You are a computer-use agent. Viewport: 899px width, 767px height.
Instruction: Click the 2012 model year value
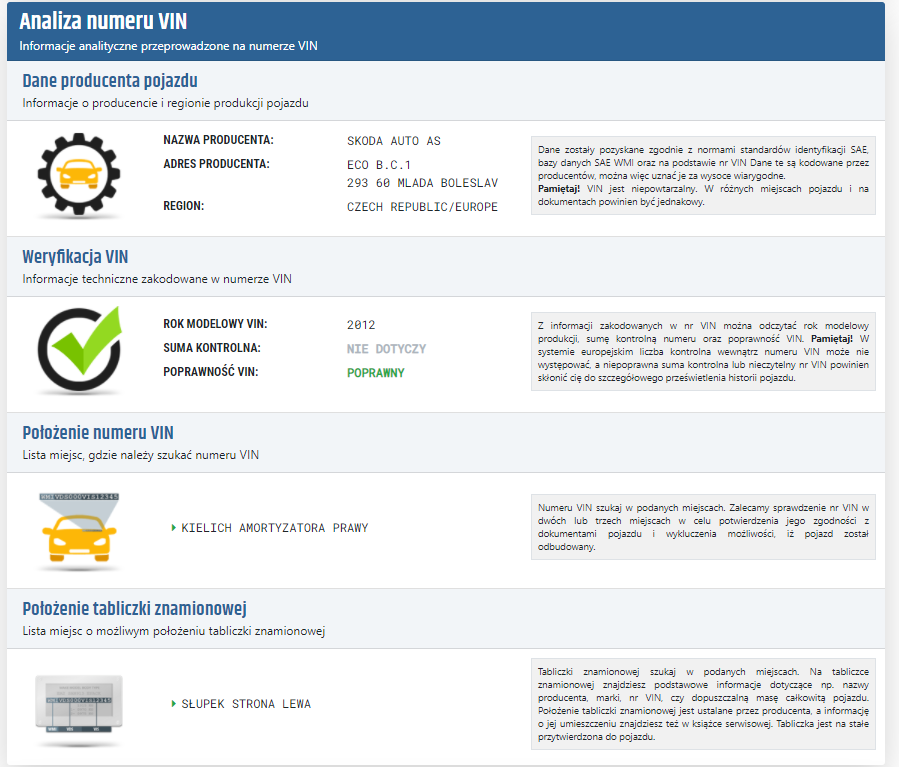[x=361, y=325]
